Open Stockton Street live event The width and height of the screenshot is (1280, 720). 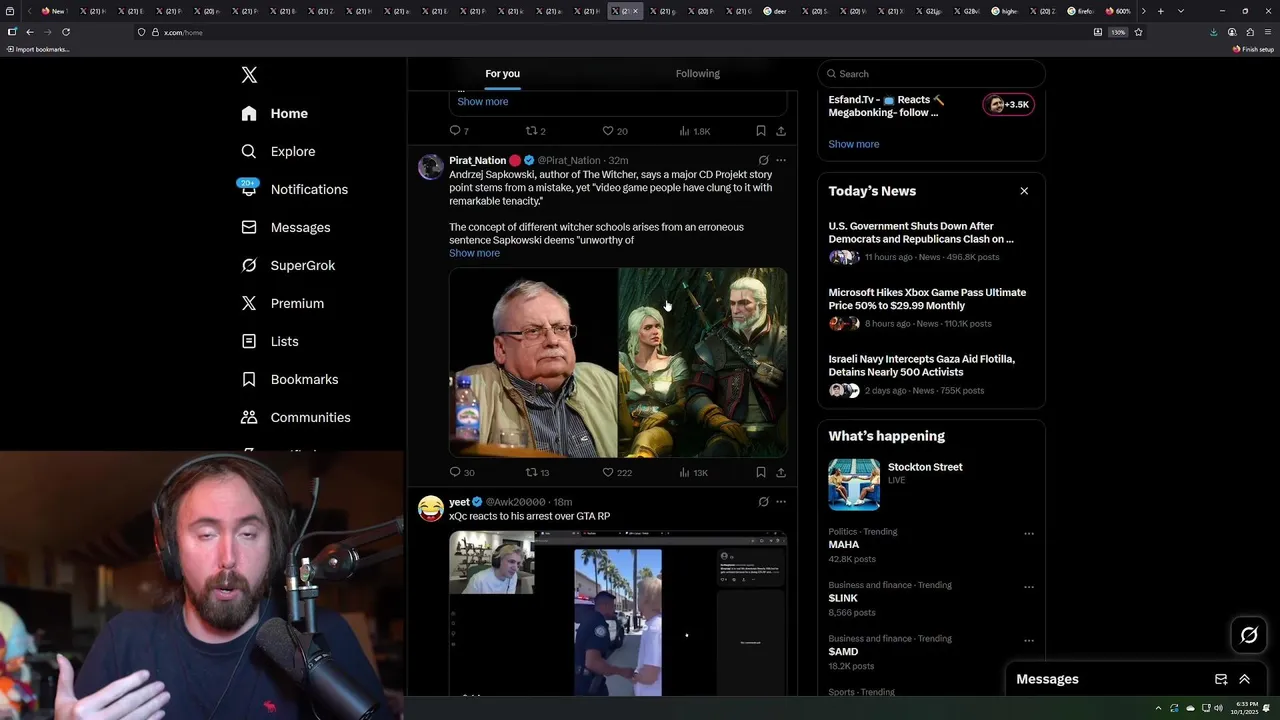point(931,484)
